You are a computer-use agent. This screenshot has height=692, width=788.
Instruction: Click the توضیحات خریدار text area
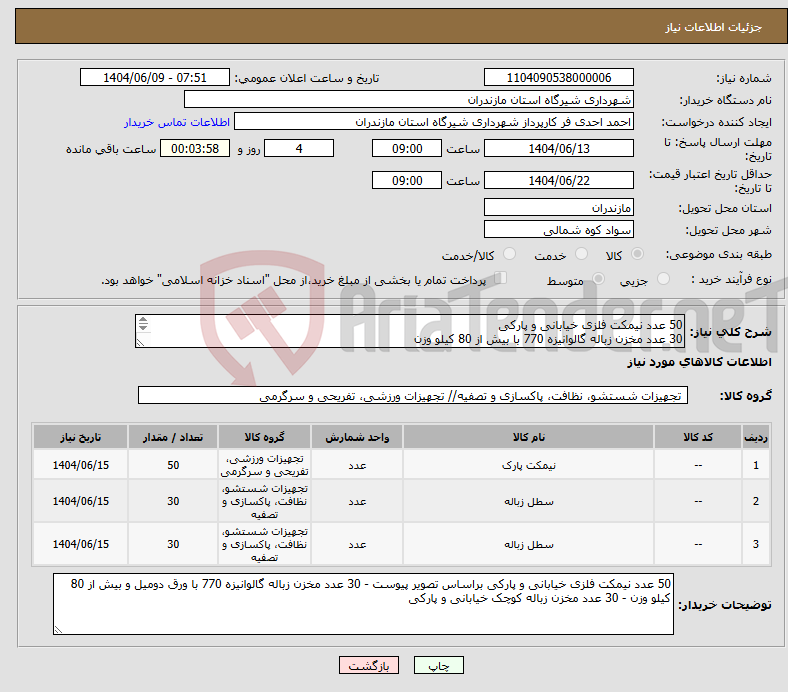(363, 604)
